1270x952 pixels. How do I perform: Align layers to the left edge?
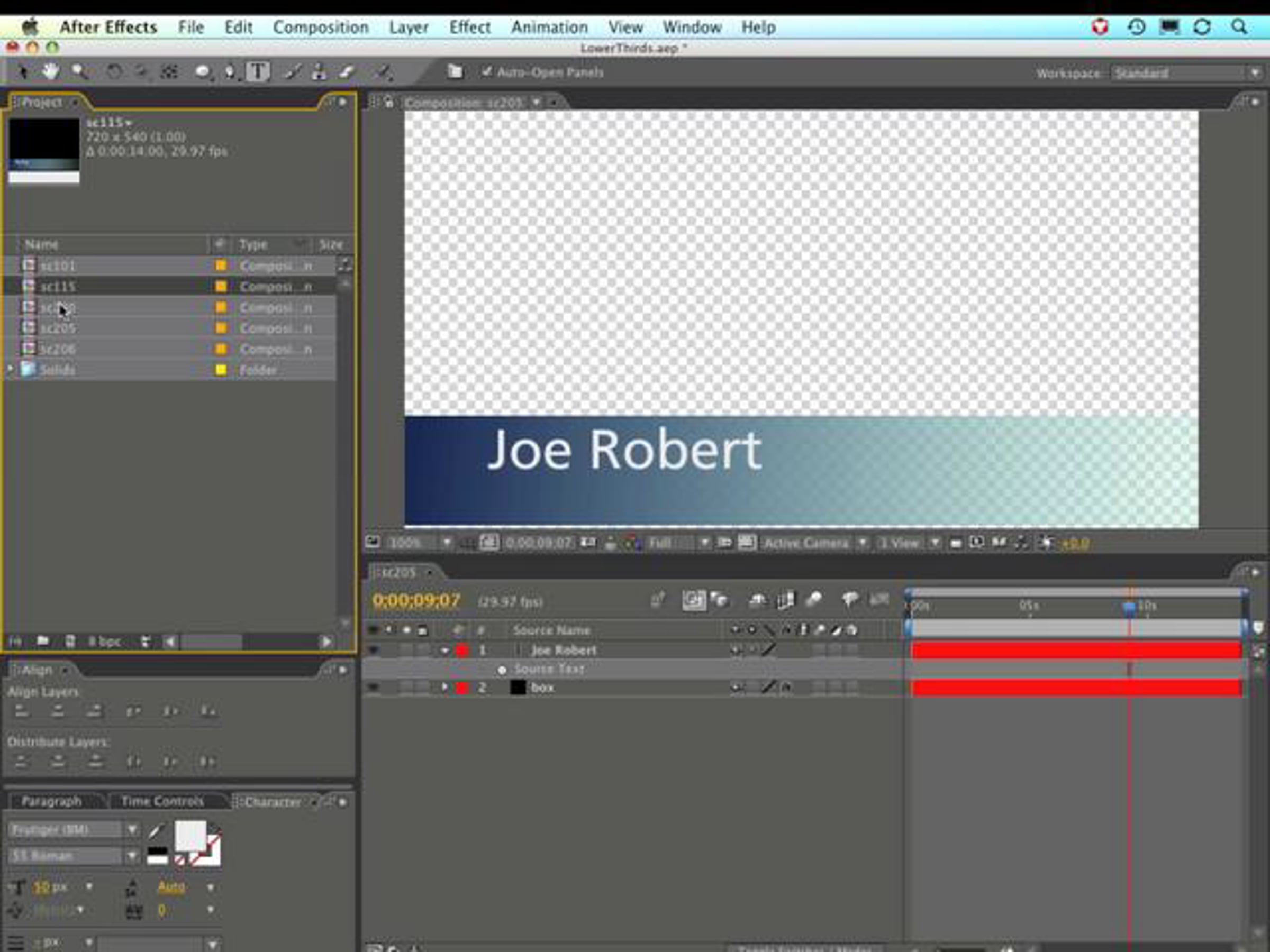coord(21,711)
